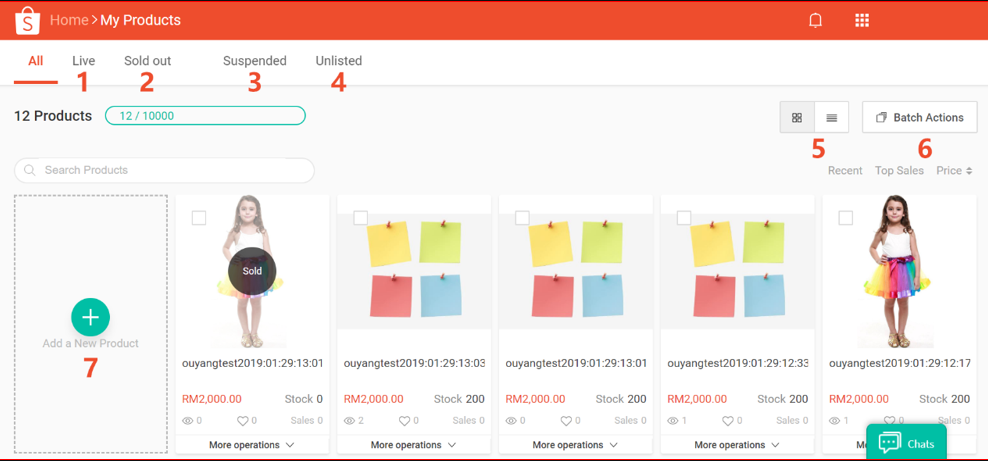The width and height of the screenshot is (988, 461).
Task: Click likes heart icon on 12:33 product
Action: (x=728, y=421)
